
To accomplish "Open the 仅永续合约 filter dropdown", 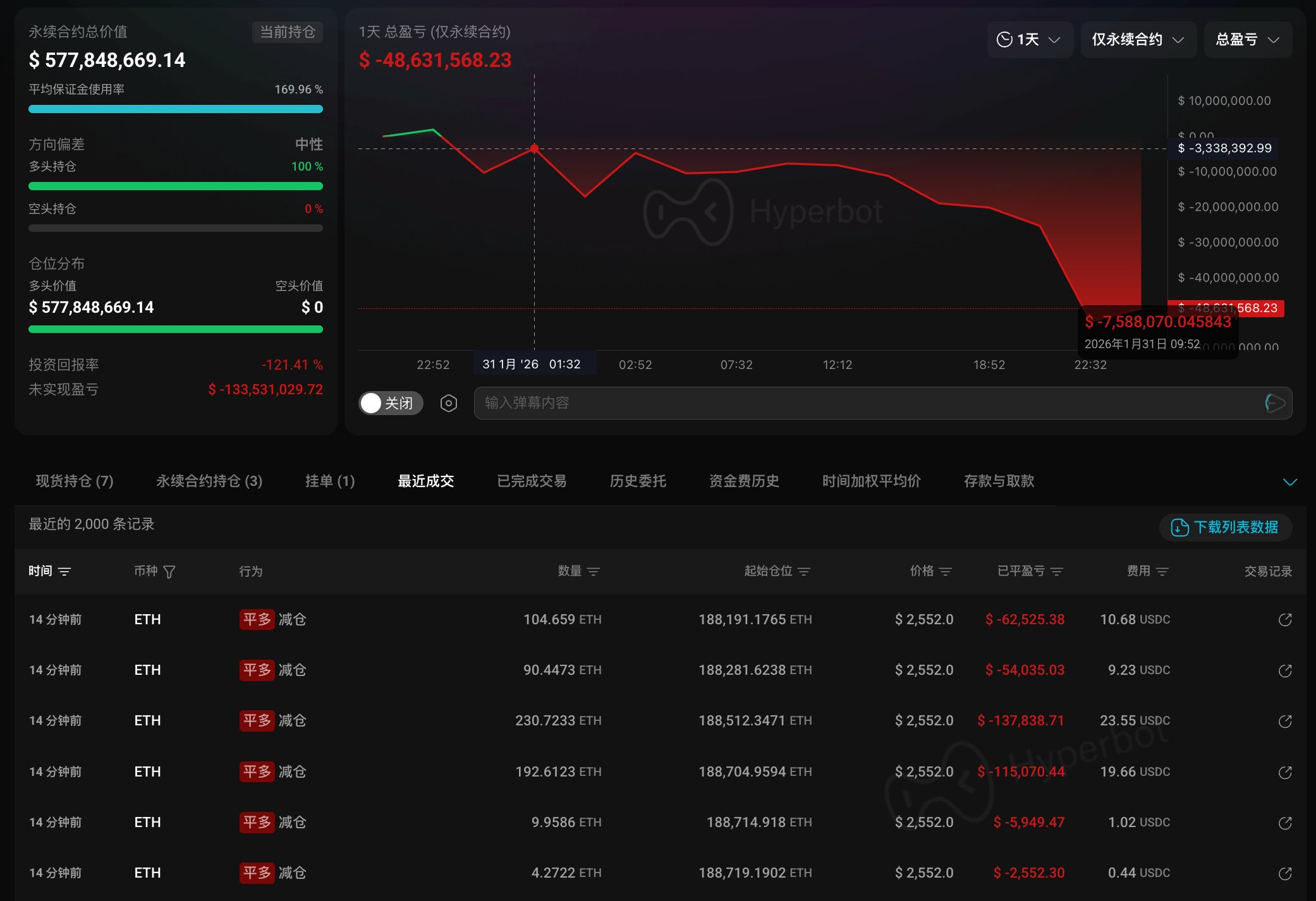I will coord(1138,40).
